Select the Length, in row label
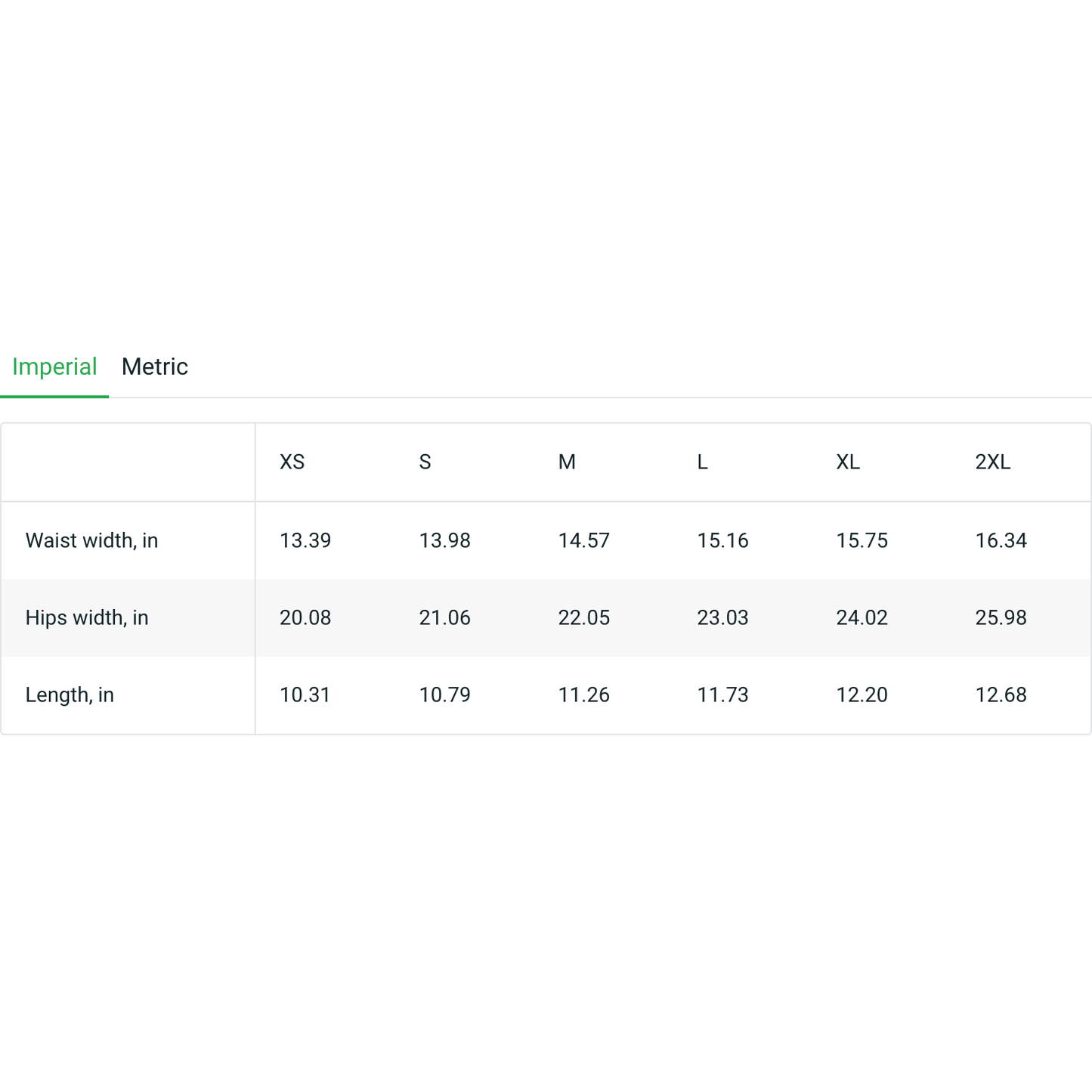Screen dimensions: 1092x1092 70,694
